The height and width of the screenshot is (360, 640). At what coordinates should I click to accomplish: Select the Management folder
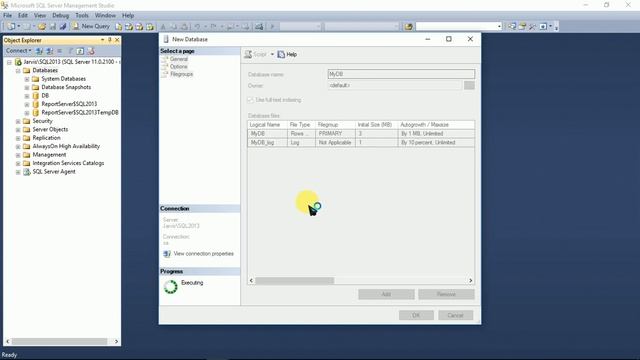coord(49,155)
